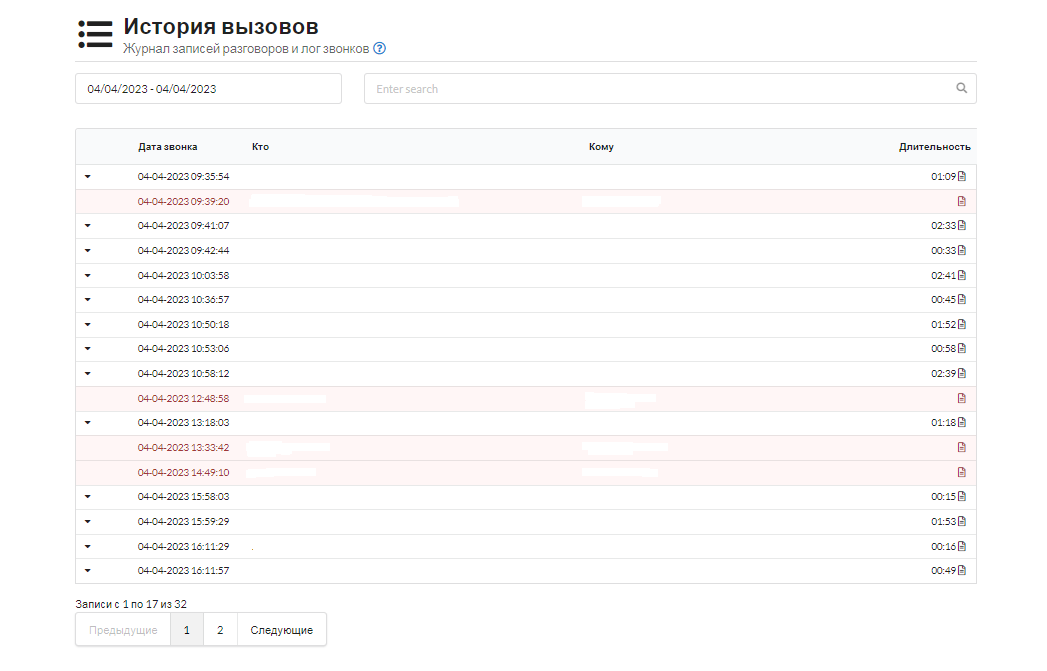Focus the Enter search field
This screenshot has height=671, width=1047.
pyautogui.click(x=670, y=89)
